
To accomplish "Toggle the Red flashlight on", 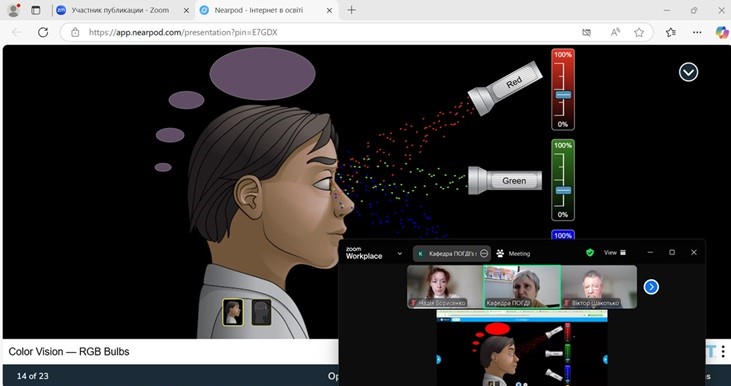I will click(505, 88).
